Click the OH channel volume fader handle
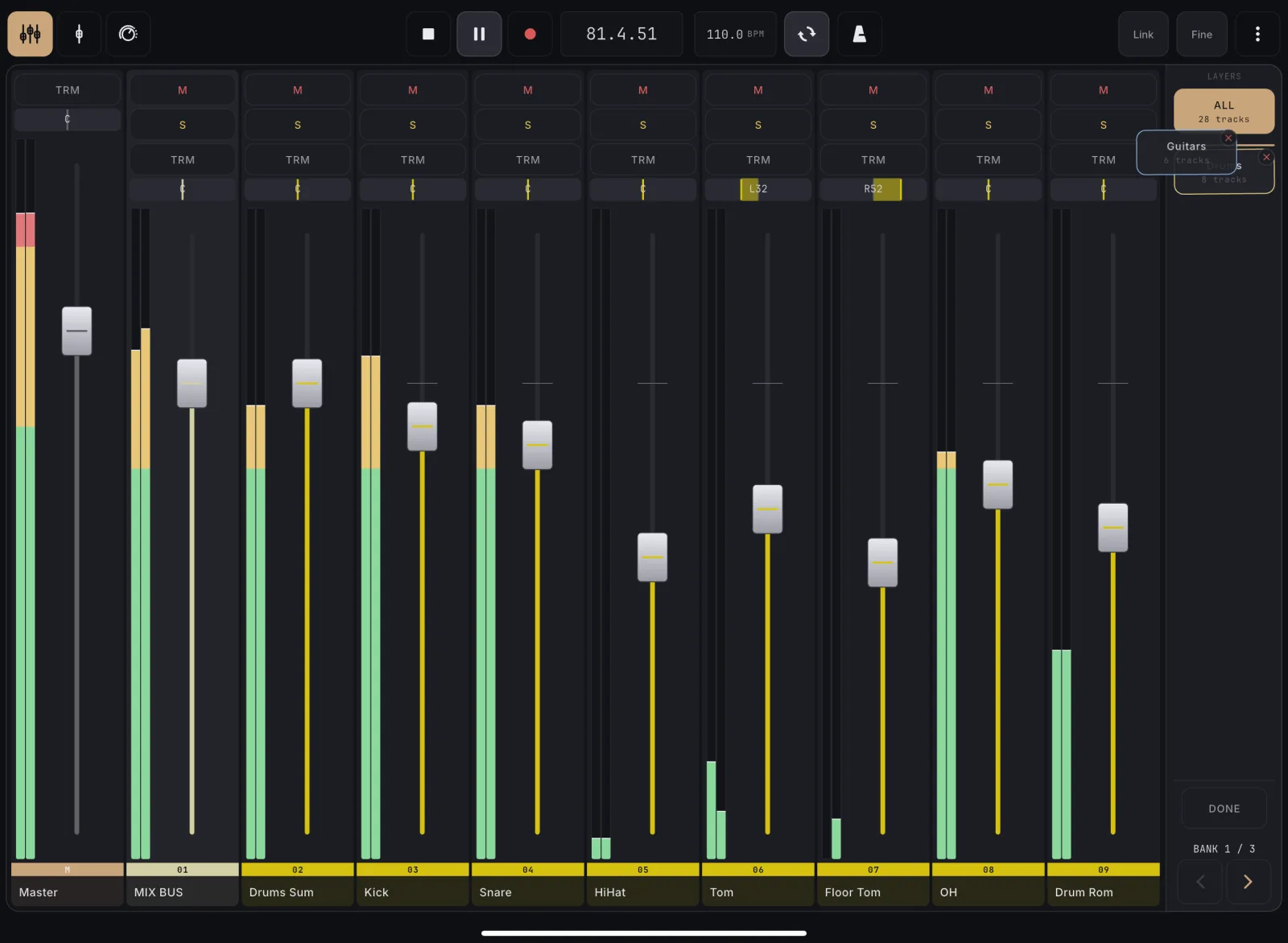1288x943 pixels. [997, 484]
